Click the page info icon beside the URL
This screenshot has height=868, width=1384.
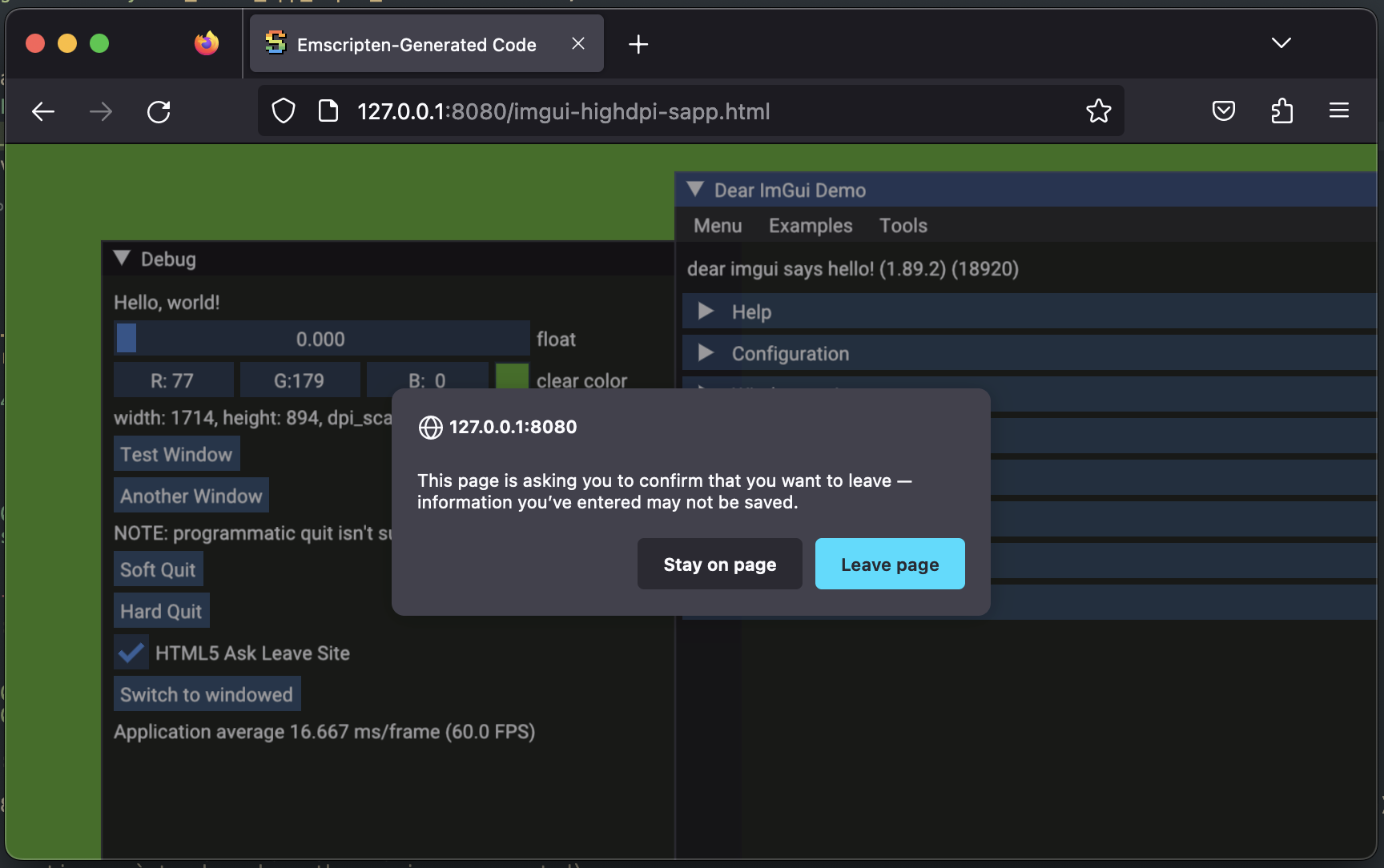point(328,111)
